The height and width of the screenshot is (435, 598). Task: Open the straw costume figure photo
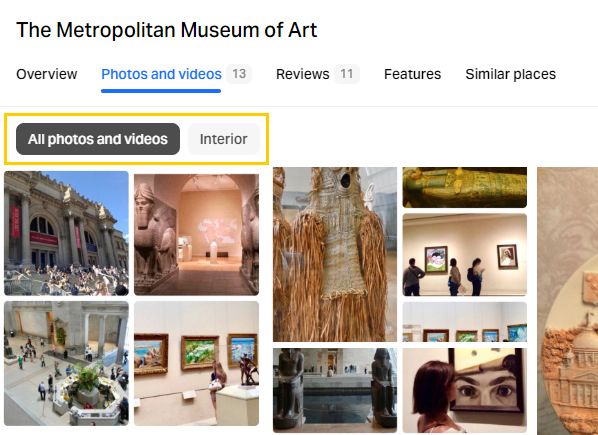[x=335, y=254]
